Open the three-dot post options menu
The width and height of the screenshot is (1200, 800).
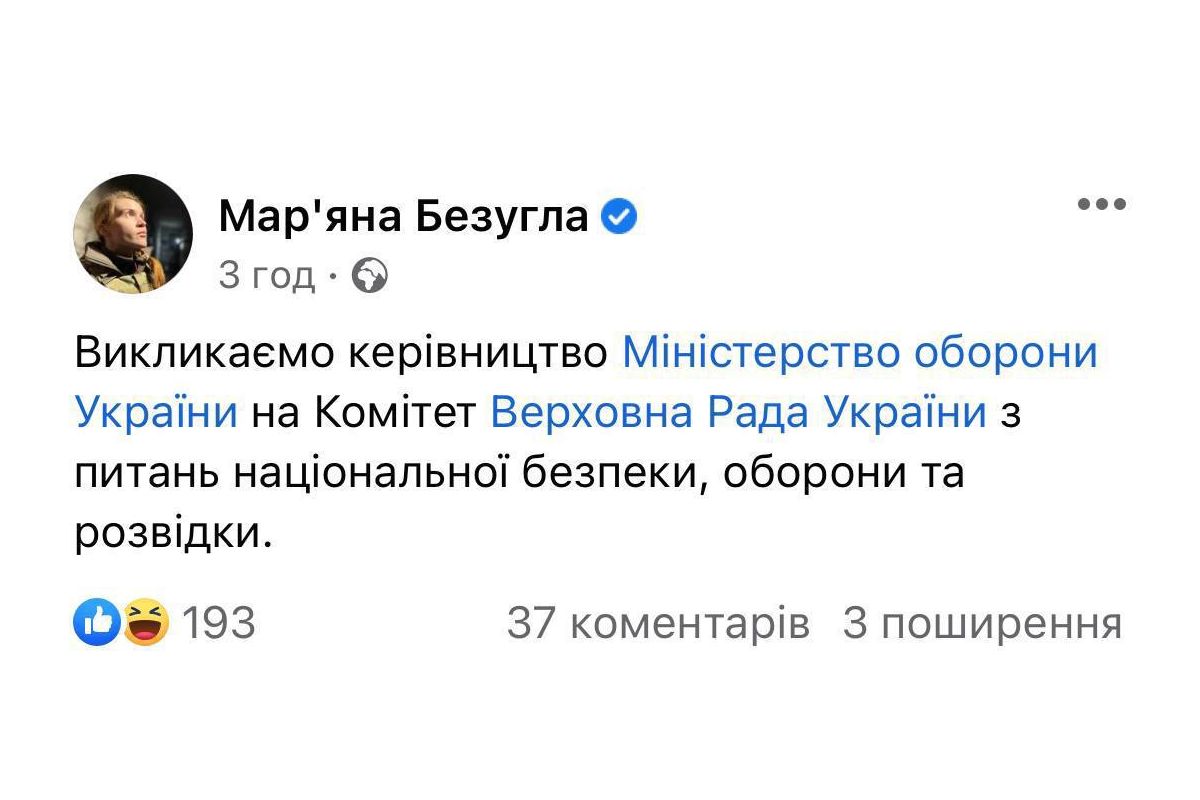1101,205
